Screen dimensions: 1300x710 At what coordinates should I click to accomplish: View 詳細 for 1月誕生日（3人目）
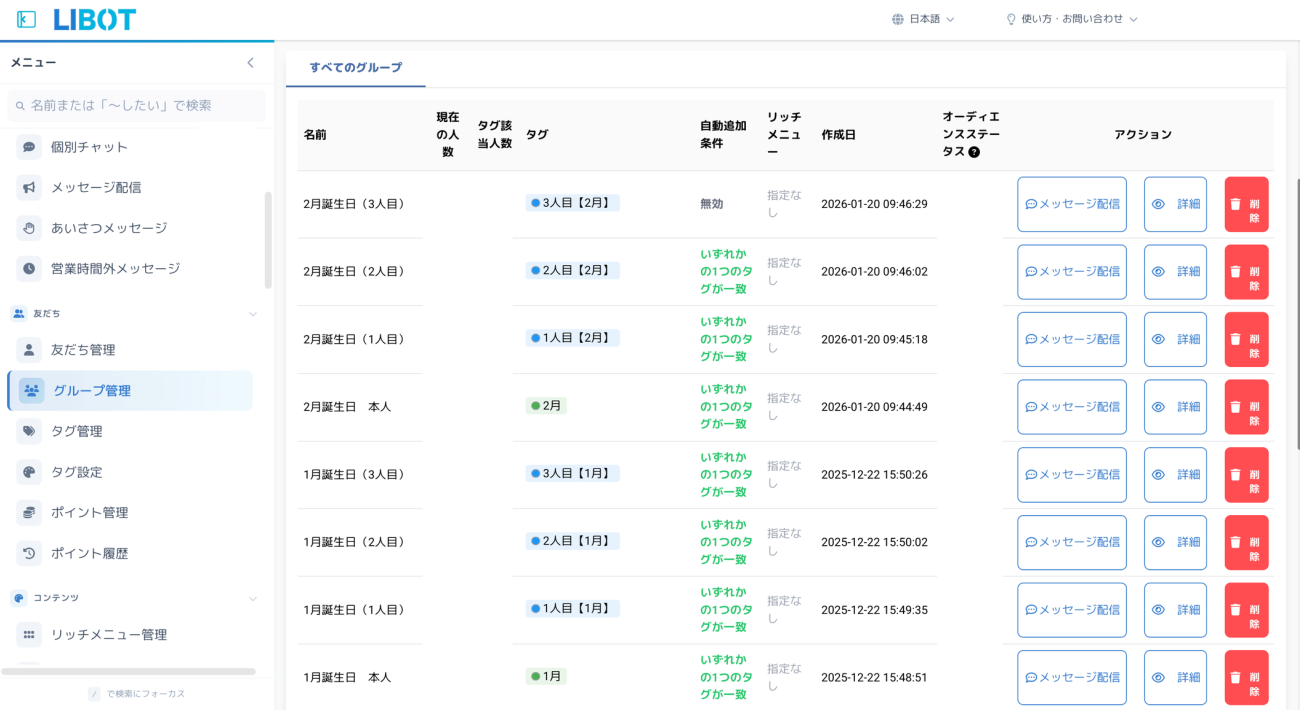click(1175, 475)
